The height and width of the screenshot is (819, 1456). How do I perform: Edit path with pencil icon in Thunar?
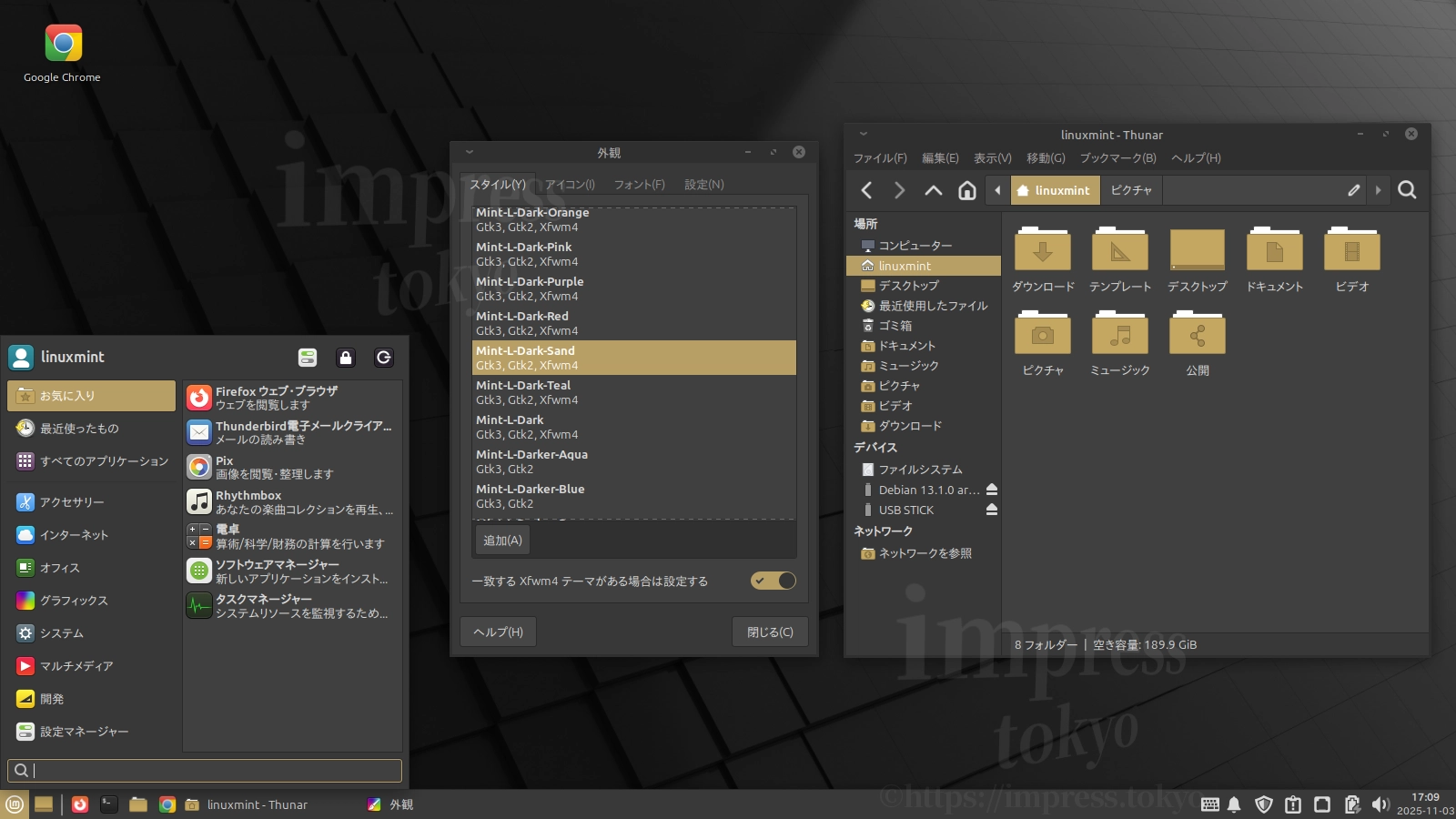click(1353, 190)
